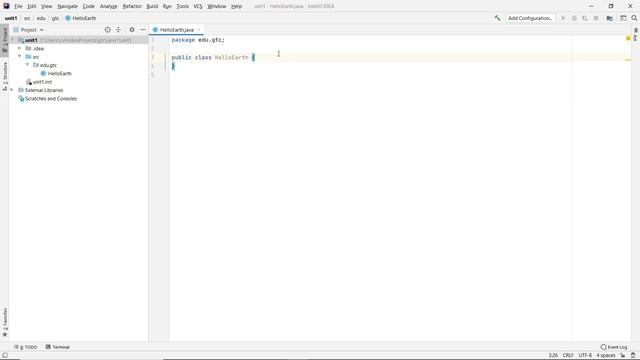This screenshot has height=360, width=640.
Task: Open Search Everywhere magnifier icon
Action: pyautogui.click(x=634, y=18)
